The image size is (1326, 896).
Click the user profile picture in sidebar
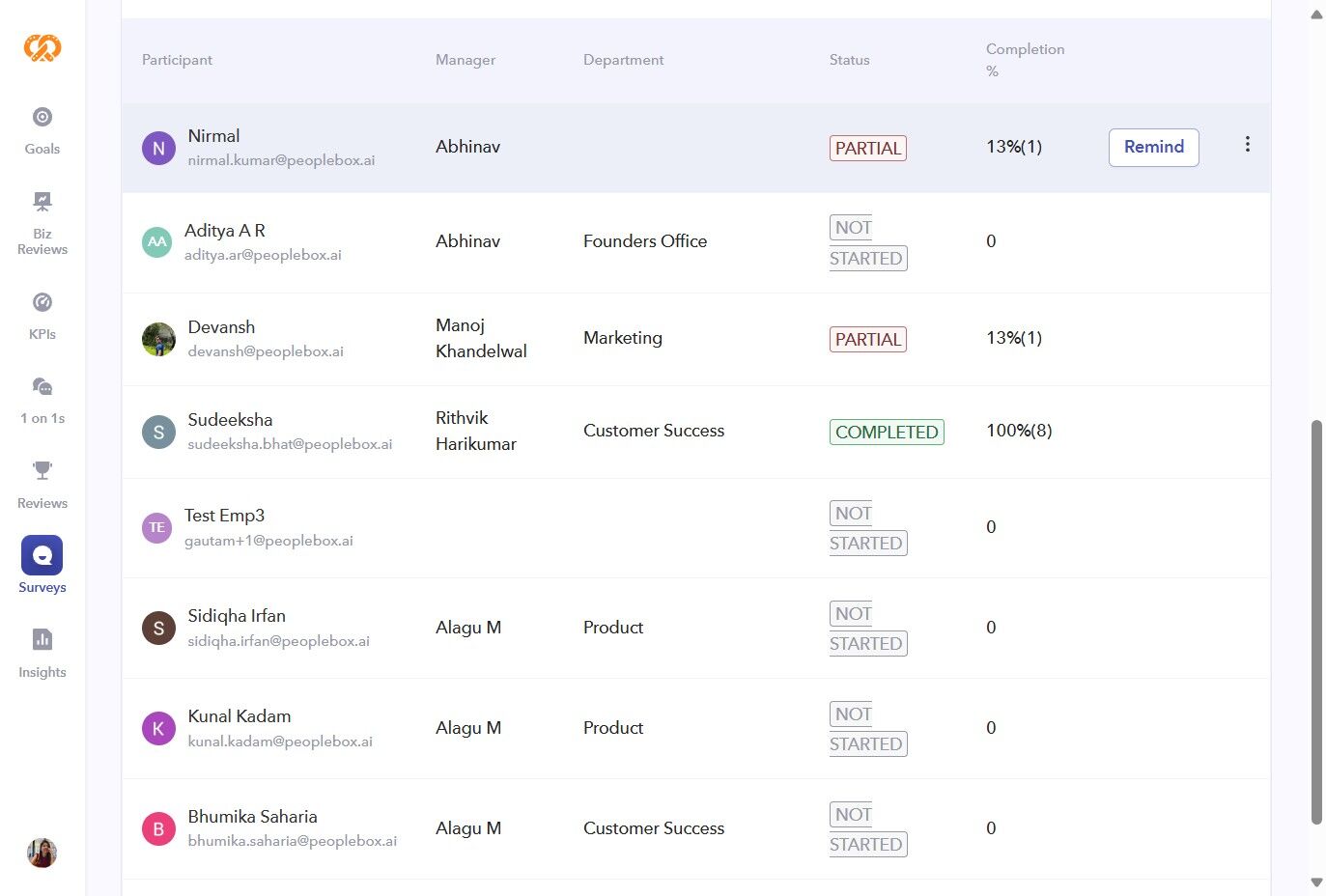coord(42,854)
